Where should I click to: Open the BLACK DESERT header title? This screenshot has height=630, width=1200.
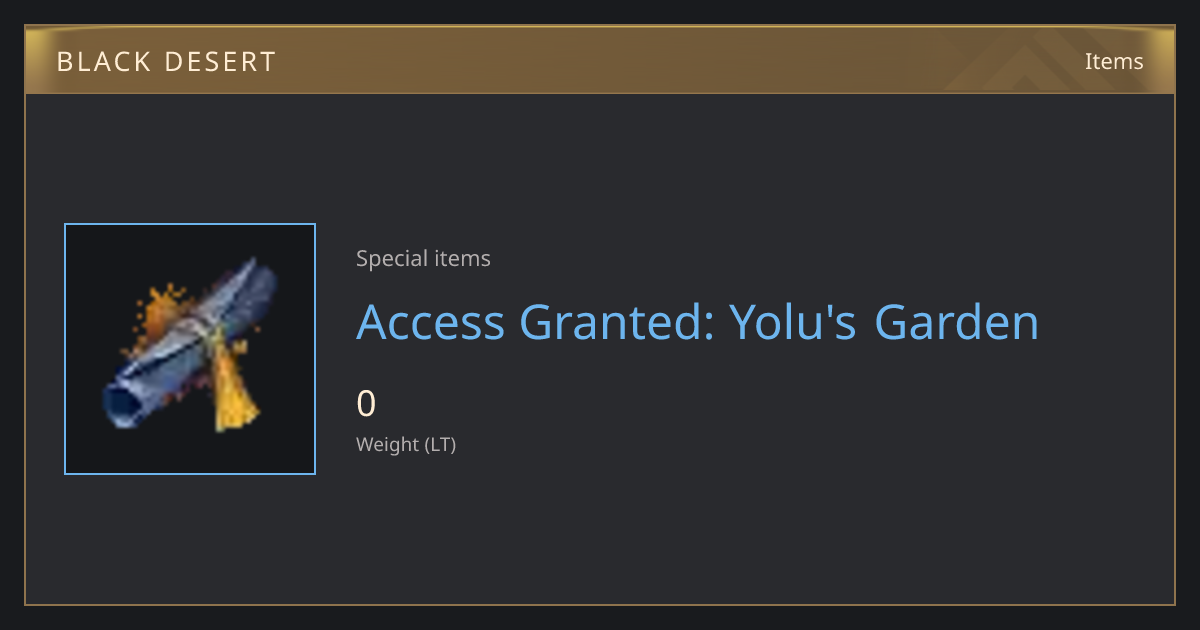coord(166,62)
